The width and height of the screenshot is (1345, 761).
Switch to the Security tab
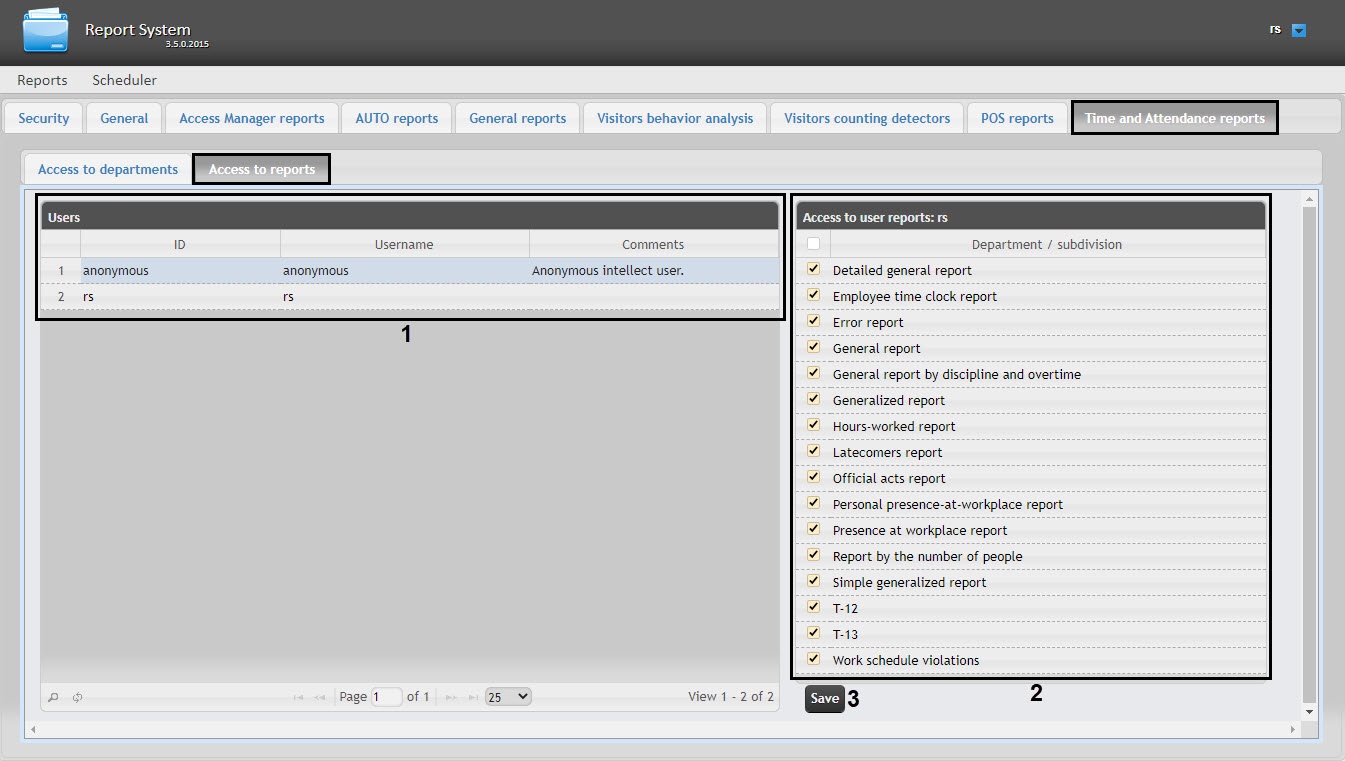pos(44,118)
